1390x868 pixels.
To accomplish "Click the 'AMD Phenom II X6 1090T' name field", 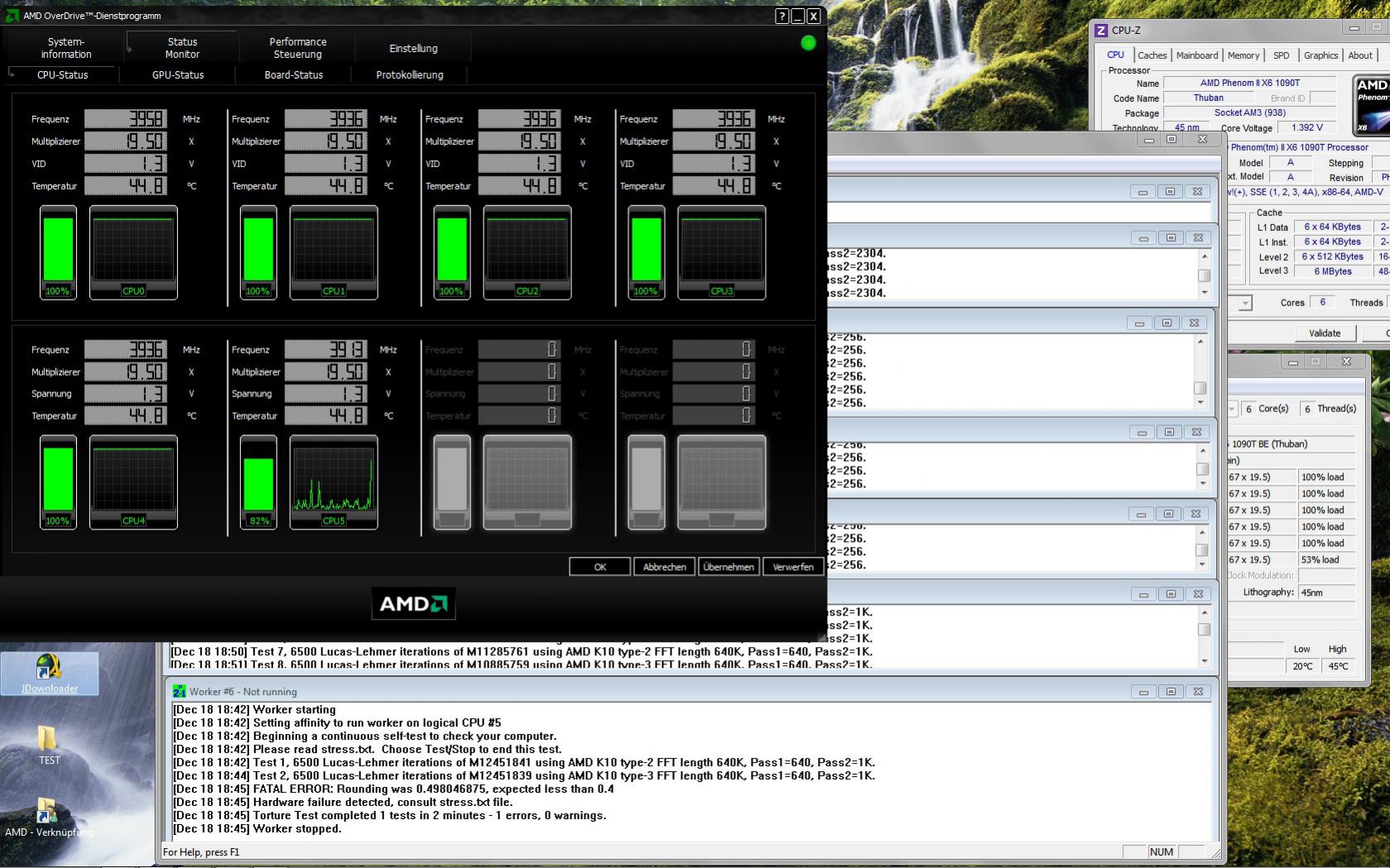I will point(1250,83).
